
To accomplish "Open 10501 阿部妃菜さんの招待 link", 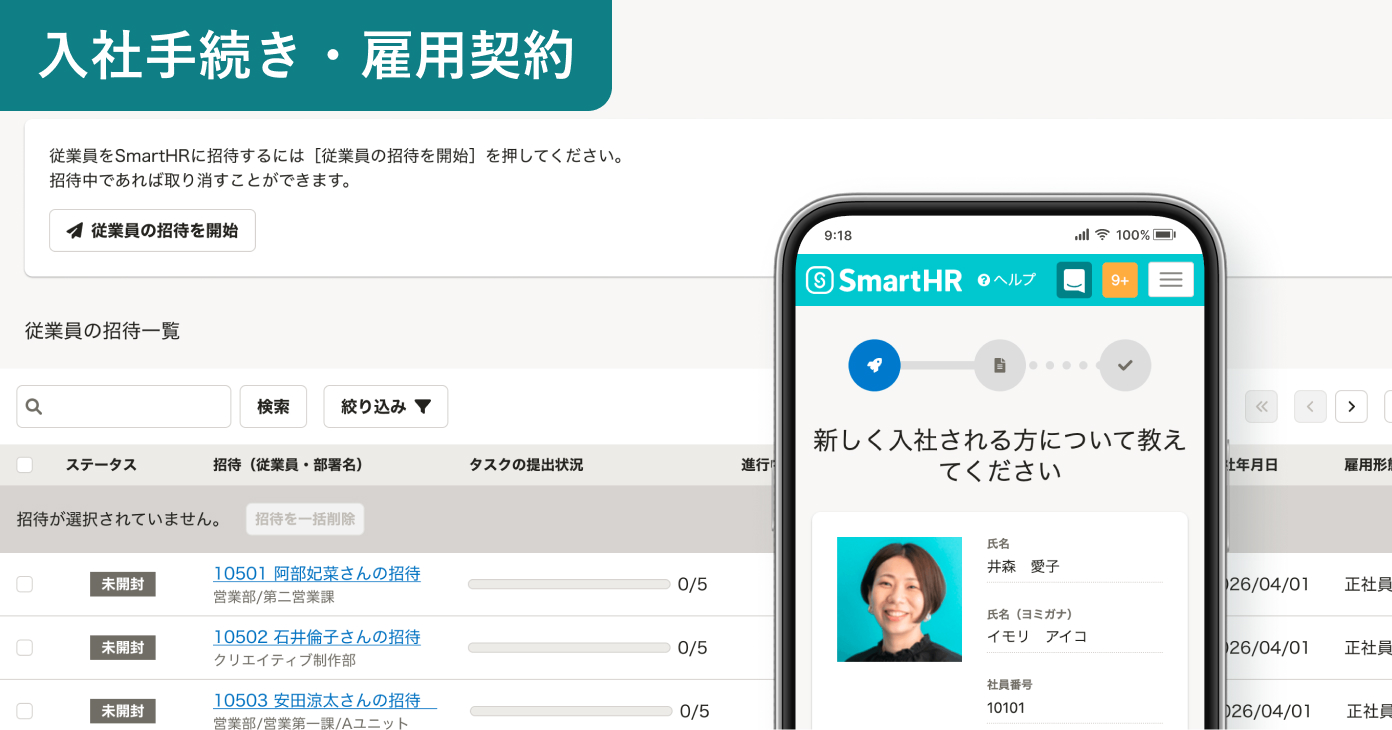I will (x=317, y=574).
